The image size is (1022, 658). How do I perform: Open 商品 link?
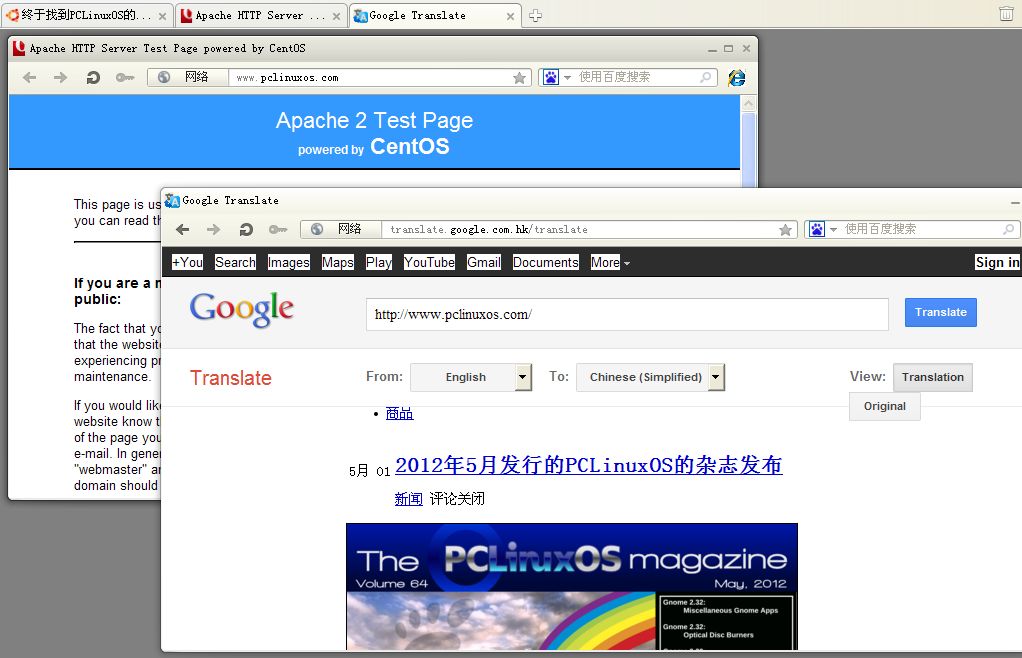tap(400, 414)
